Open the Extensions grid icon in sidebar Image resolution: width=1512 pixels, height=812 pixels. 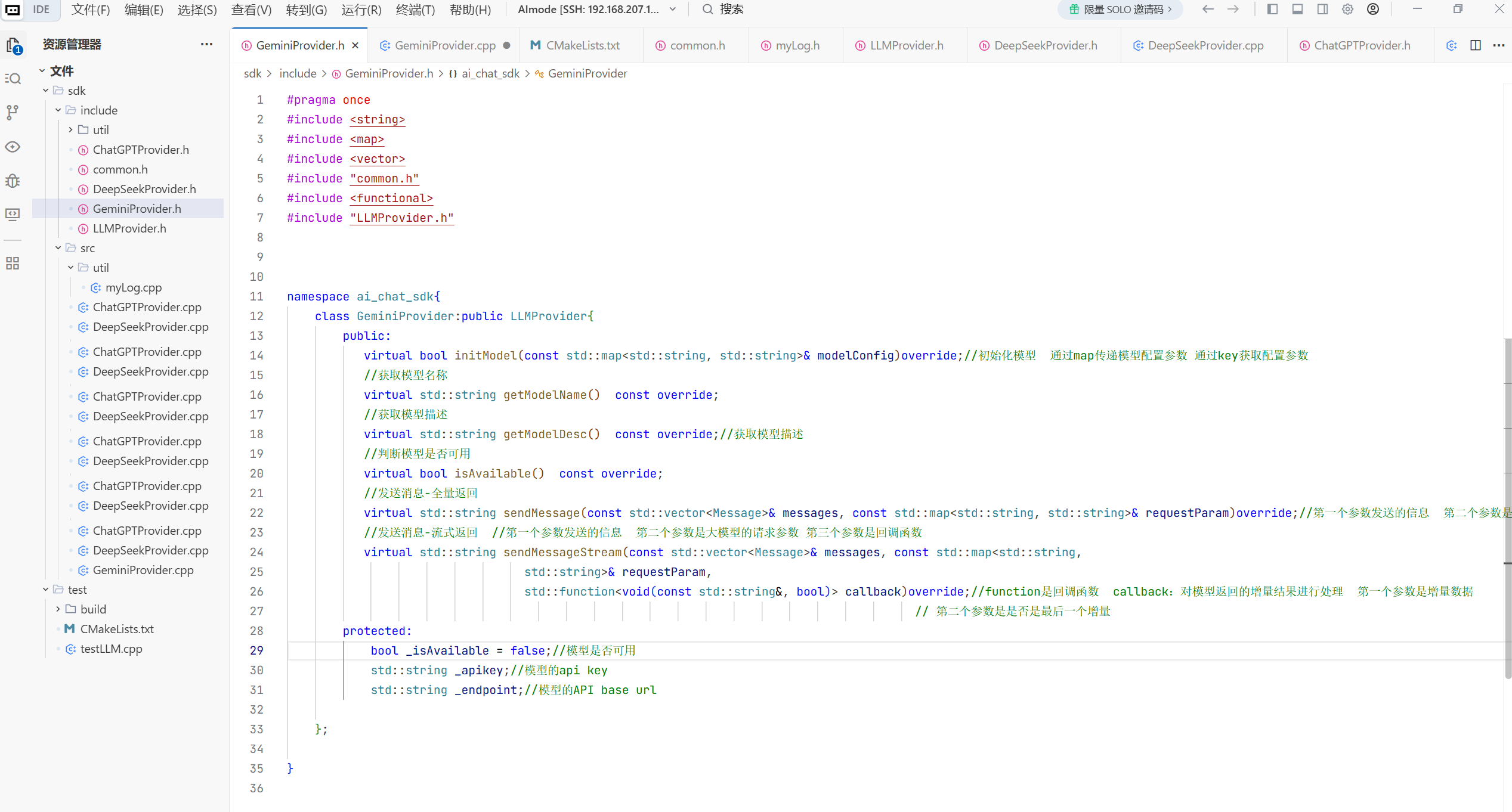pyautogui.click(x=13, y=263)
